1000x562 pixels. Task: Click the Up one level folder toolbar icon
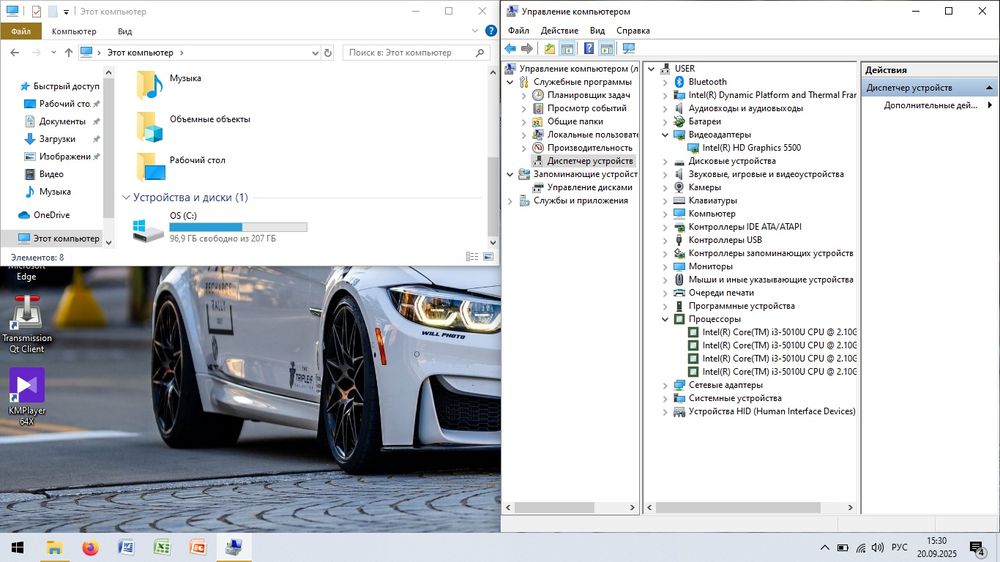point(549,48)
